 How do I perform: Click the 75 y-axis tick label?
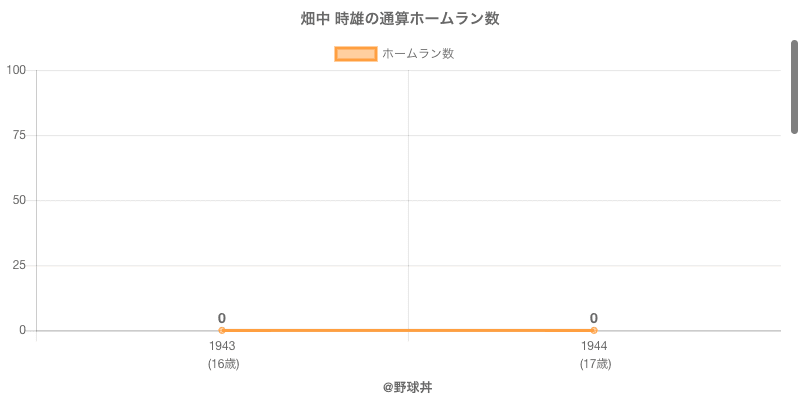(19, 135)
